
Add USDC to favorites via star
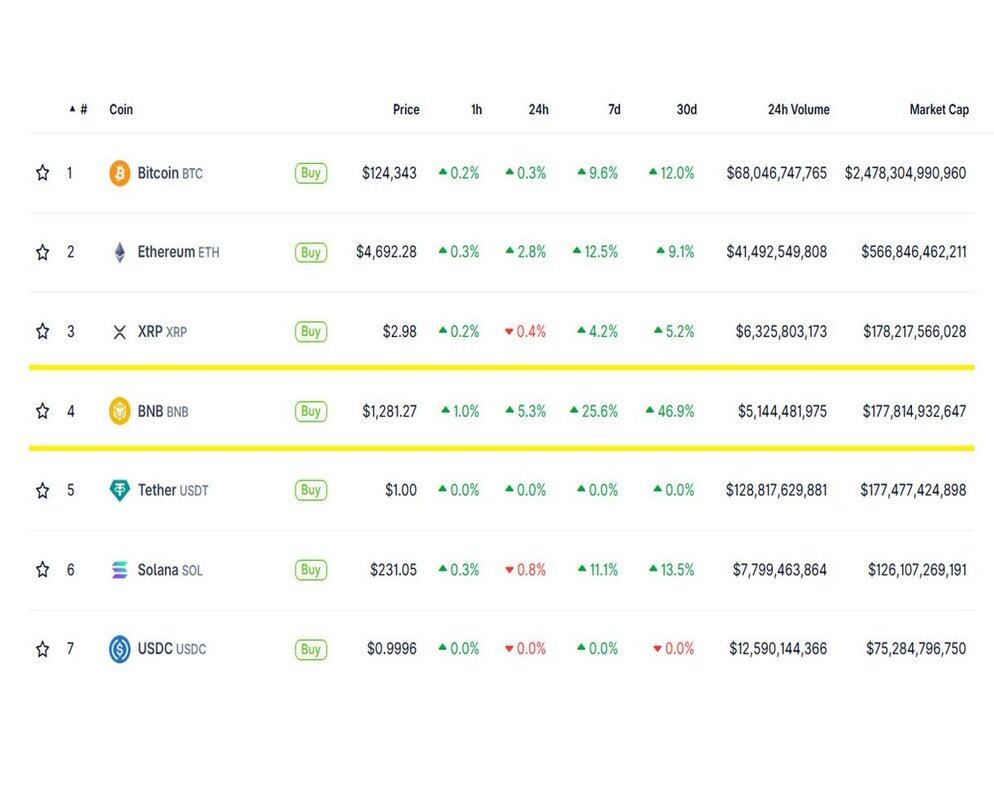click(42, 649)
